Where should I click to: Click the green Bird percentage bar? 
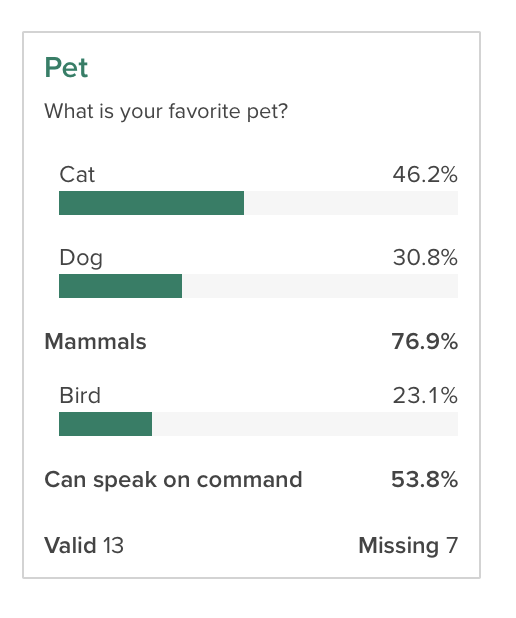(x=105, y=424)
